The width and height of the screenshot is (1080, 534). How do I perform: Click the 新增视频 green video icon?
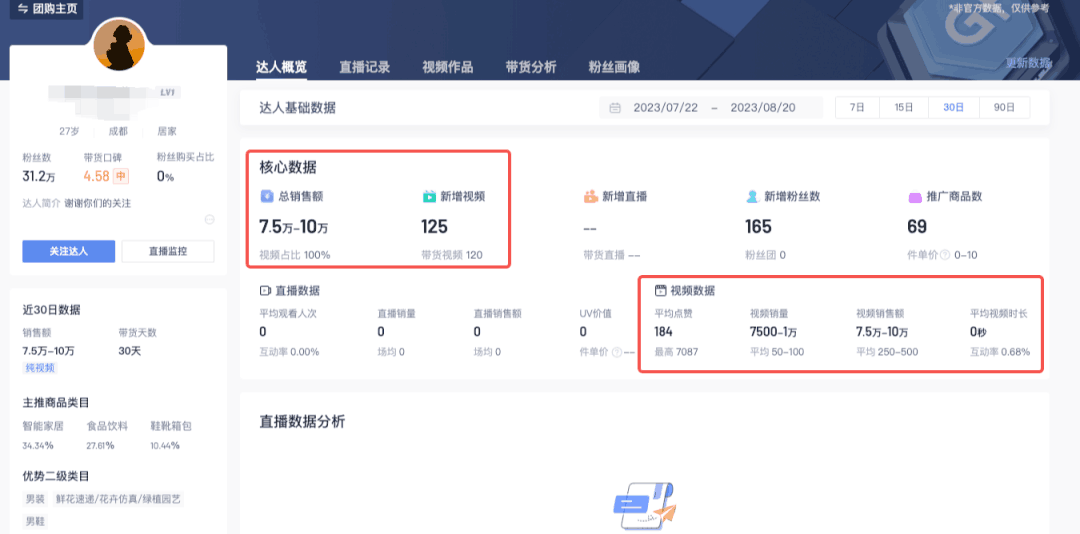(428, 196)
